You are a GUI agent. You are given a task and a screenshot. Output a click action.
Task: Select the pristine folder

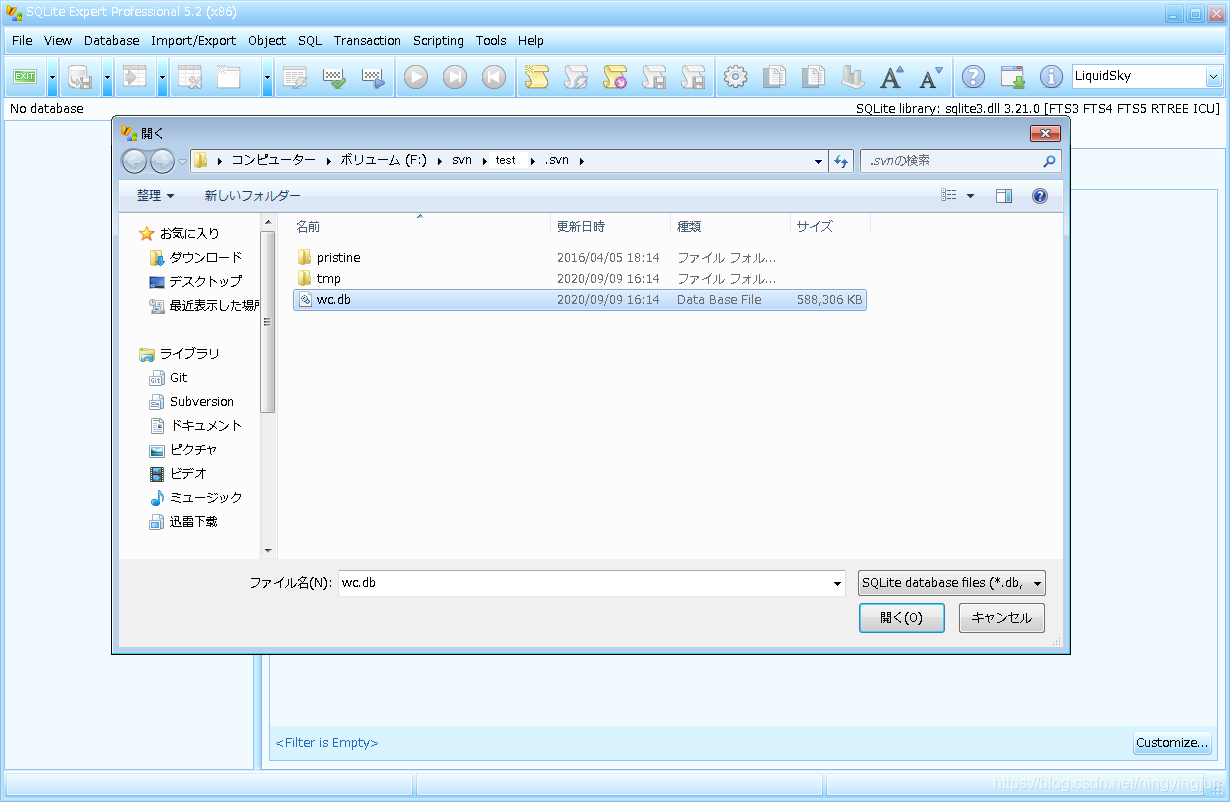pyautogui.click(x=580, y=258)
